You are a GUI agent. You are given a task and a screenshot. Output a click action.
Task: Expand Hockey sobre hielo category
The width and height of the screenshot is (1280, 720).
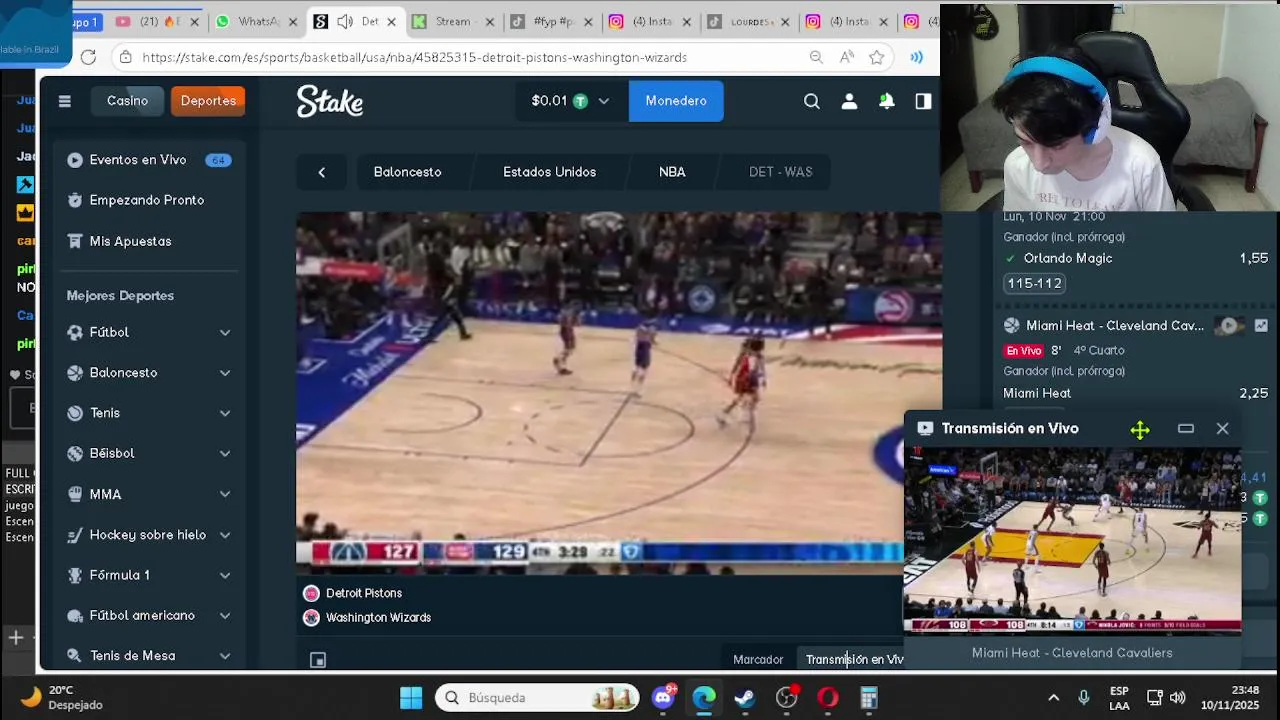(225, 535)
